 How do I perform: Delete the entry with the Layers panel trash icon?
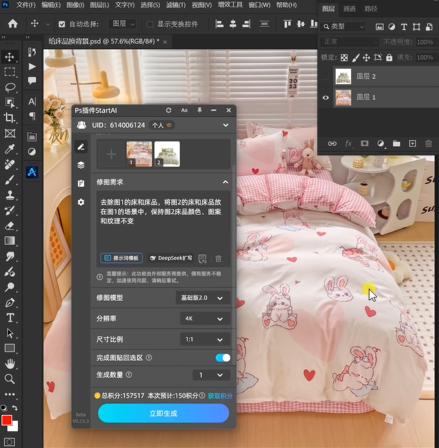click(x=428, y=144)
